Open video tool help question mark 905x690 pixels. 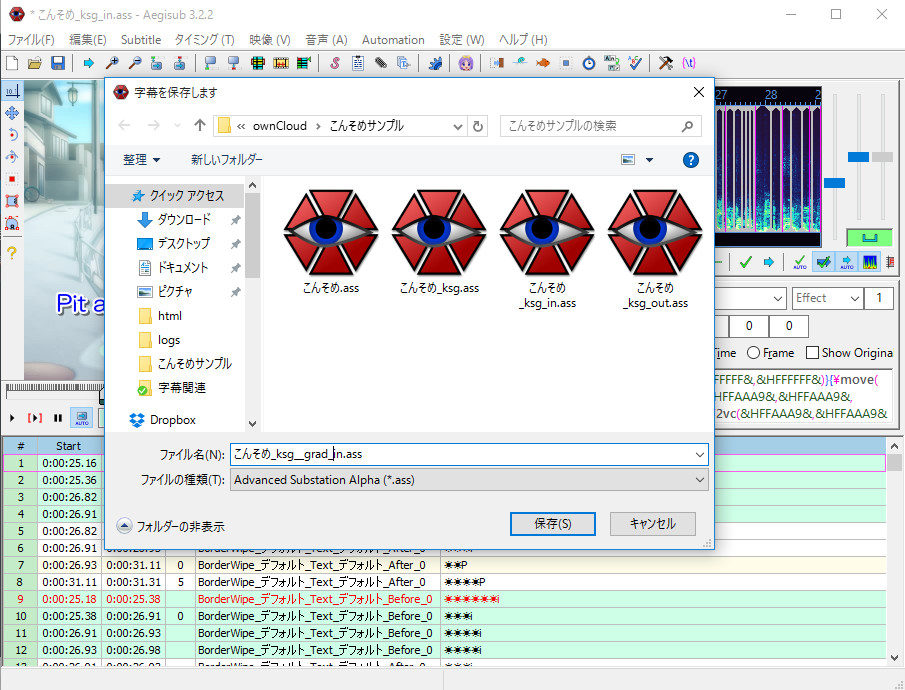pyautogui.click(x=12, y=252)
